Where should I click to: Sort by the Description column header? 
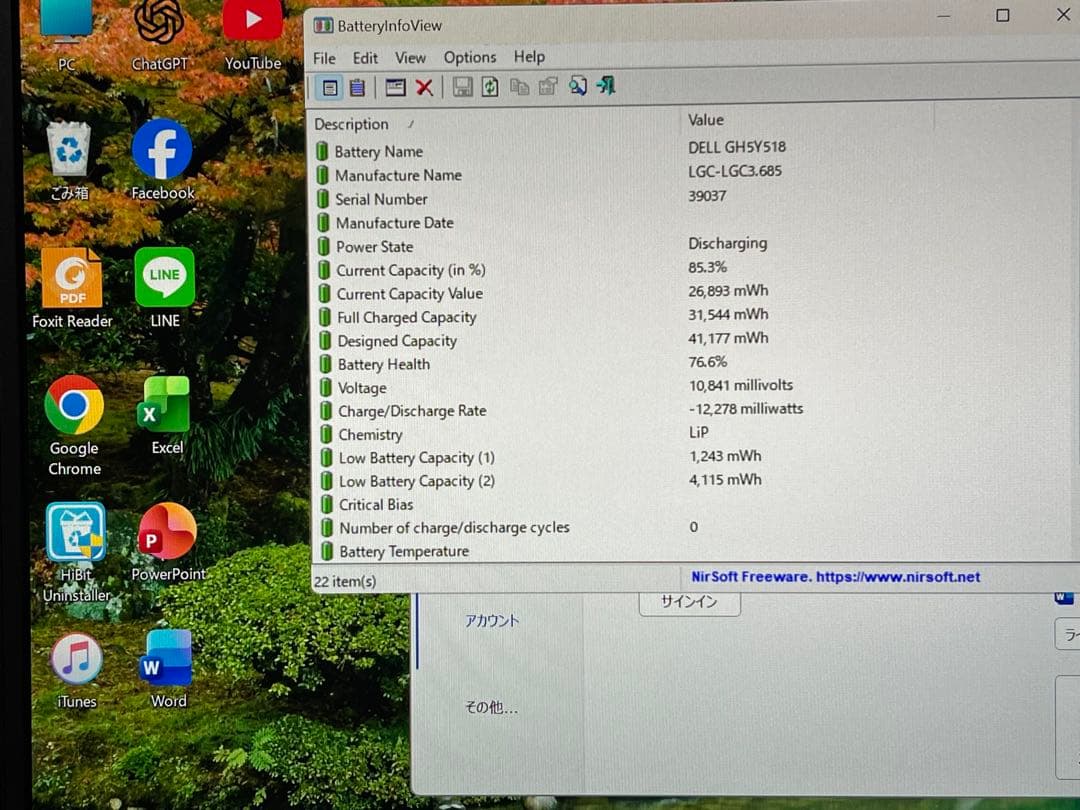point(351,123)
